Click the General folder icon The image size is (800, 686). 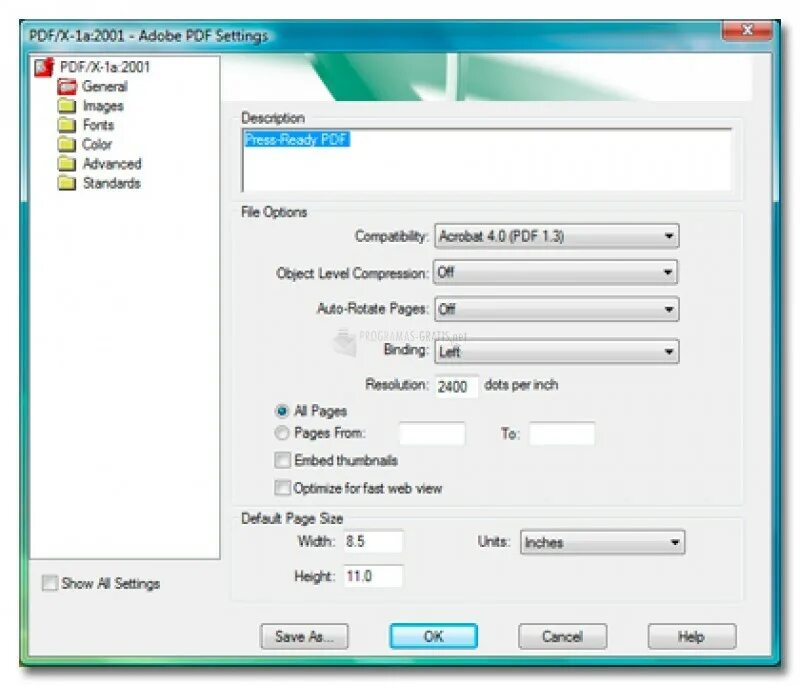click(x=67, y=87)
